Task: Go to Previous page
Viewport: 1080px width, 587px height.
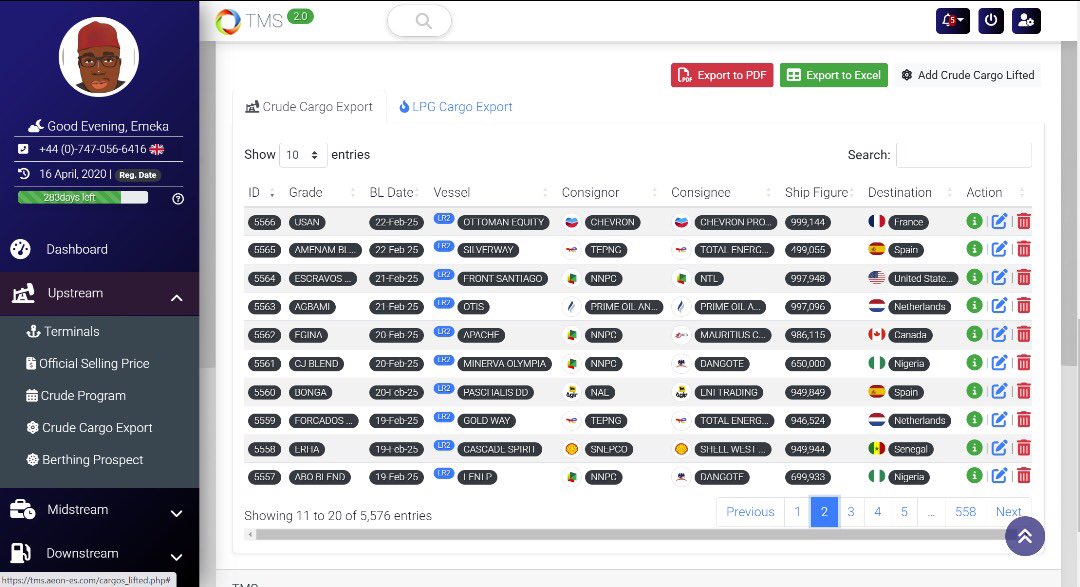Action: [750, 512]
